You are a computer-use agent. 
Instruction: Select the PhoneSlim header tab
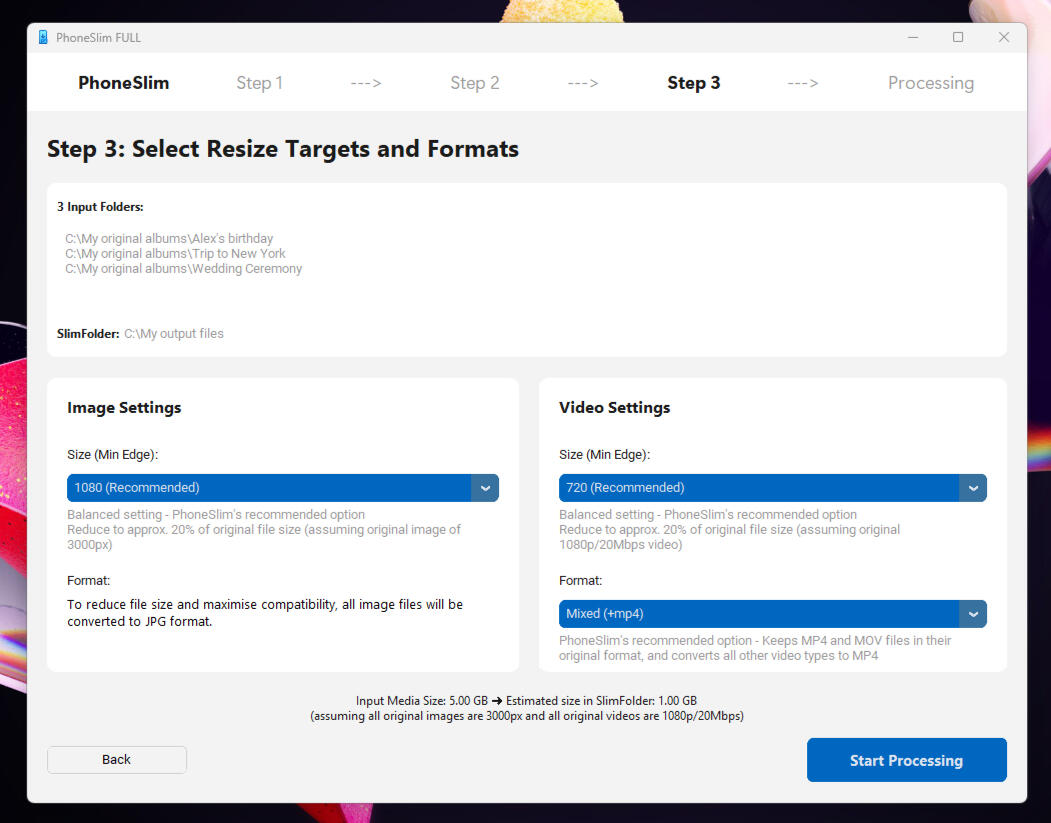[123, 83]
